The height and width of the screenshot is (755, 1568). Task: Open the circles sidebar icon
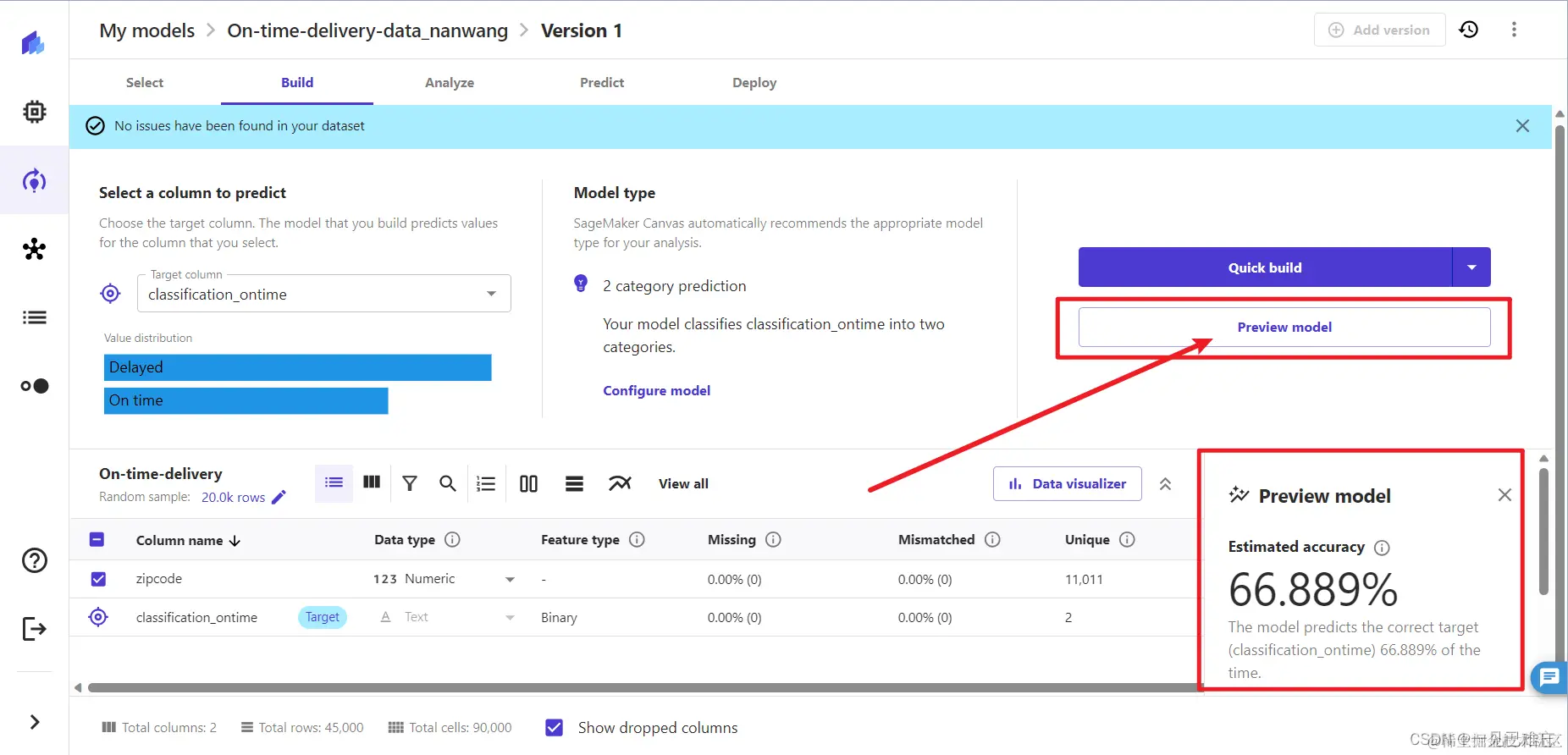[x=35, y=386]
